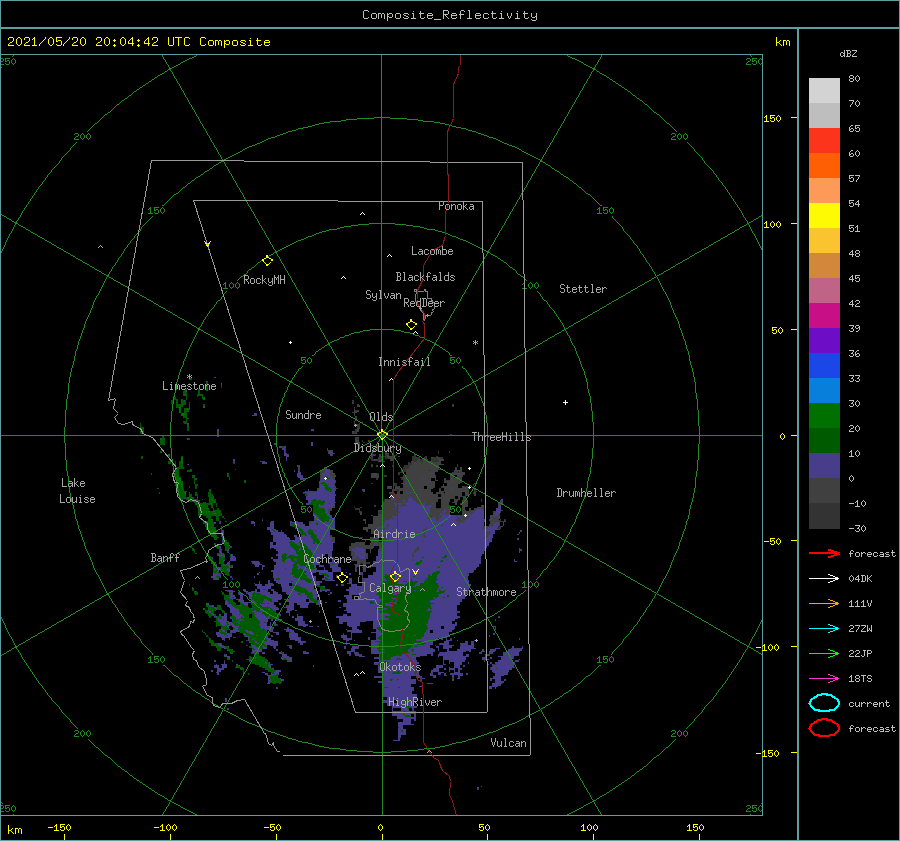Click the yellow 54 dBZ color swatch
The width and height of the screenshot is (900, 841).
[x=824, y=215]
